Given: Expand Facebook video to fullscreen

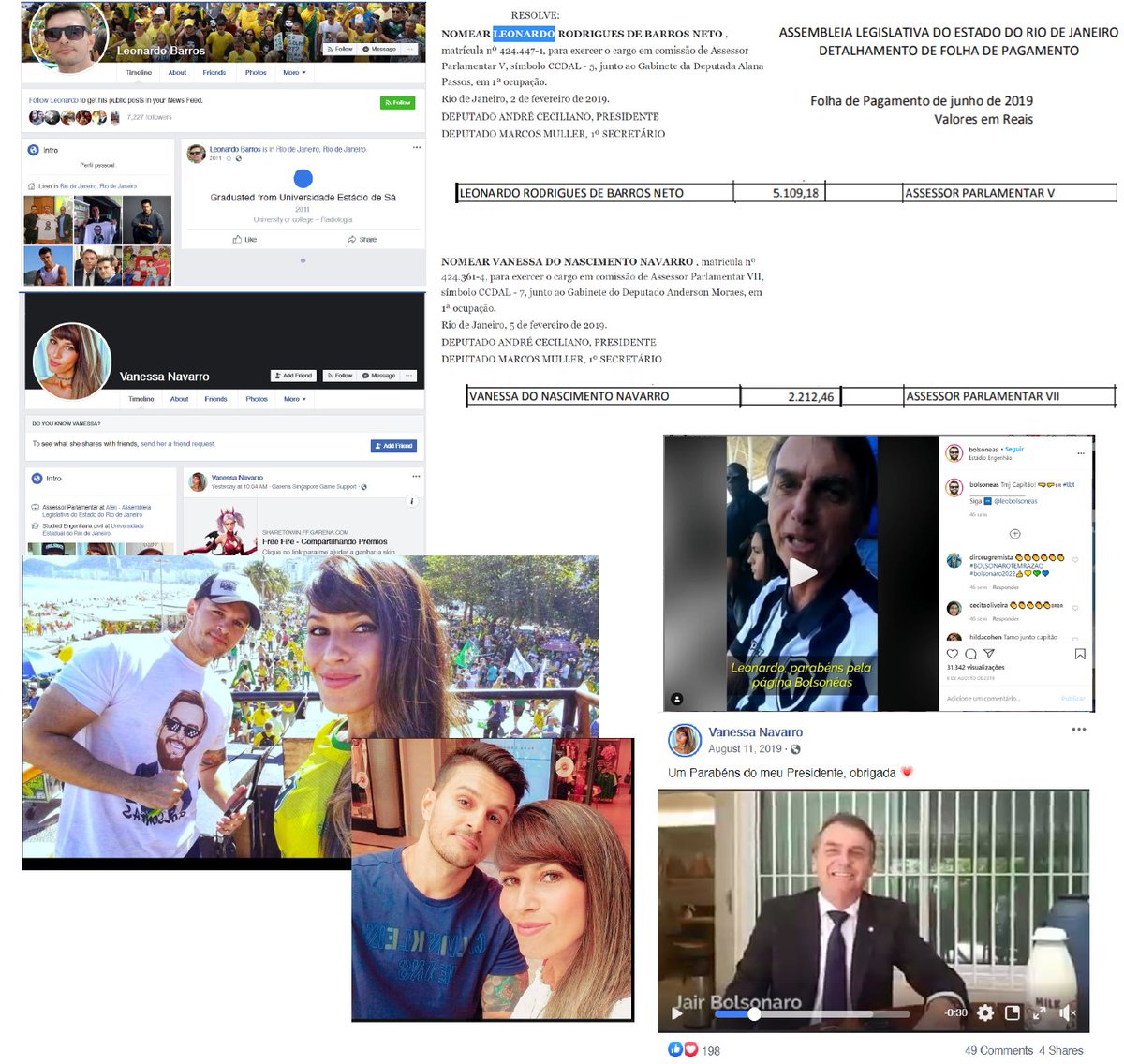Looking at the screenshot, I should [1039, 1012].
